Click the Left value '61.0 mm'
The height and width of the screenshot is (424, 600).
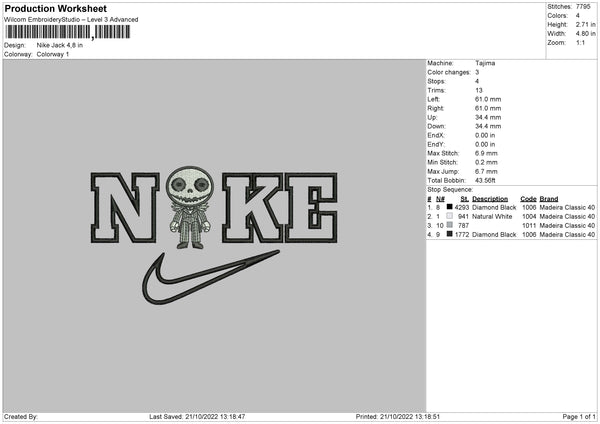pyautogui.click(x=488, y=99)
